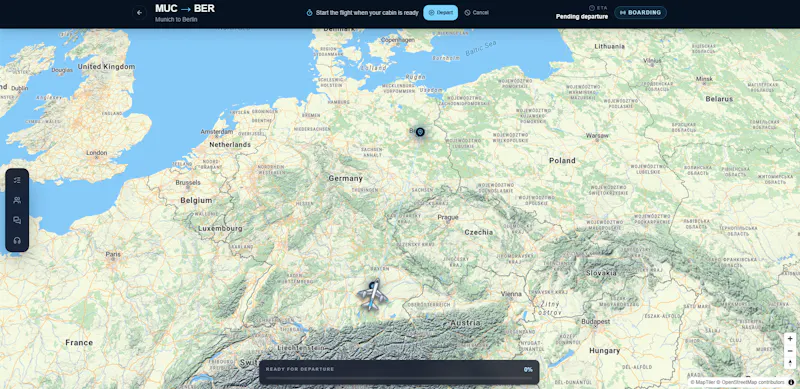Toggle map attribution info icon
Viewport: 800px width, 389px height.
click(791, 382)
